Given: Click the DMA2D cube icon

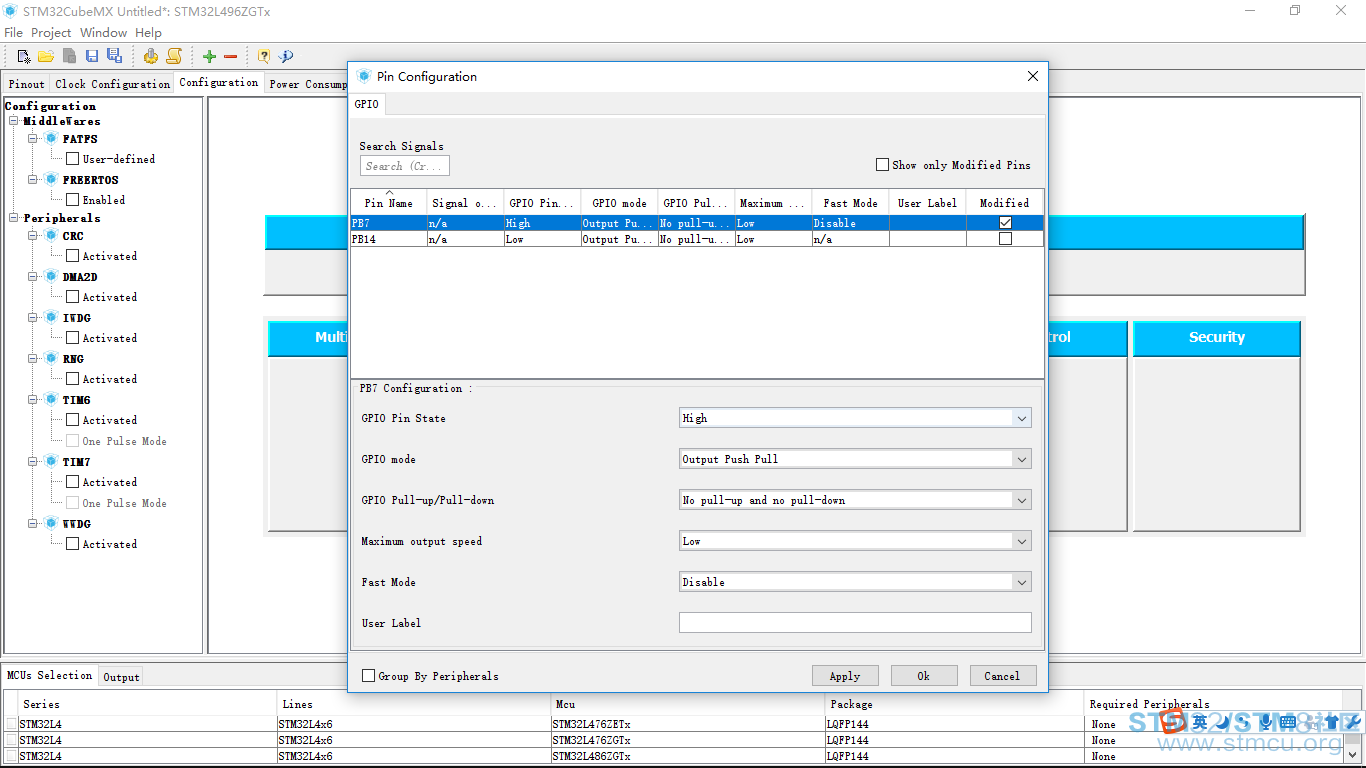Looking at the screenshot, I should point(51,277).
